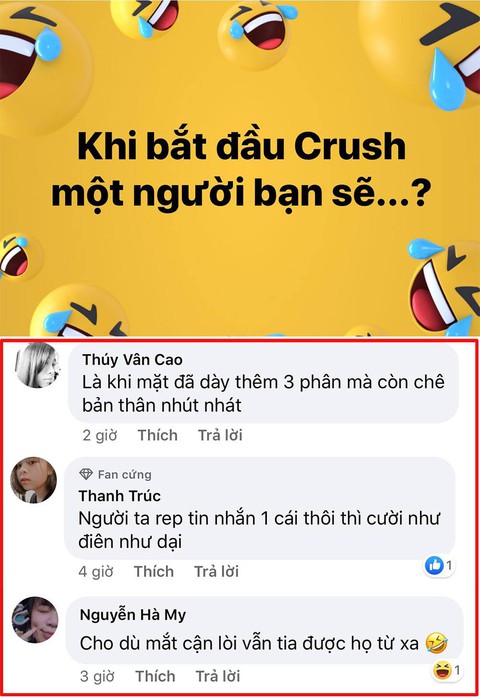Open Thúy Vân Cao's profile picture
Viewport: 480px width, 699px height.
tap(37, 366)
